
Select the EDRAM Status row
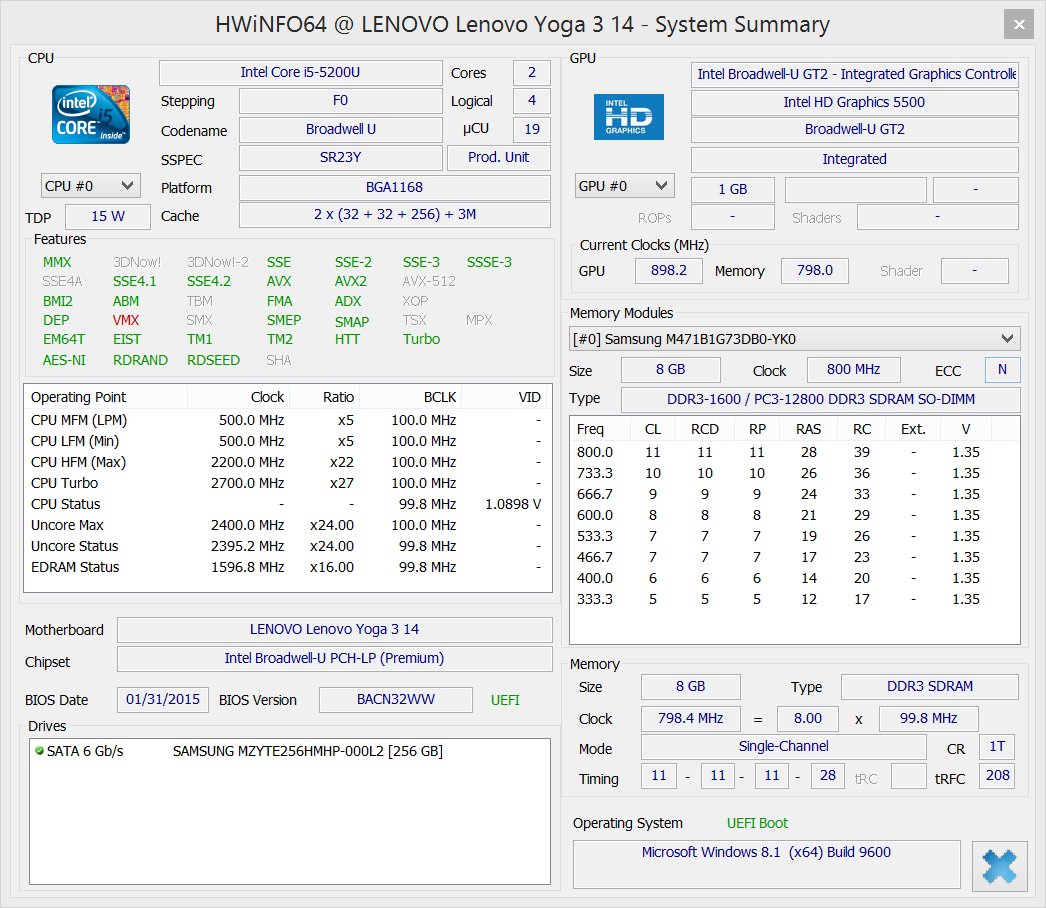pos(287,567)
